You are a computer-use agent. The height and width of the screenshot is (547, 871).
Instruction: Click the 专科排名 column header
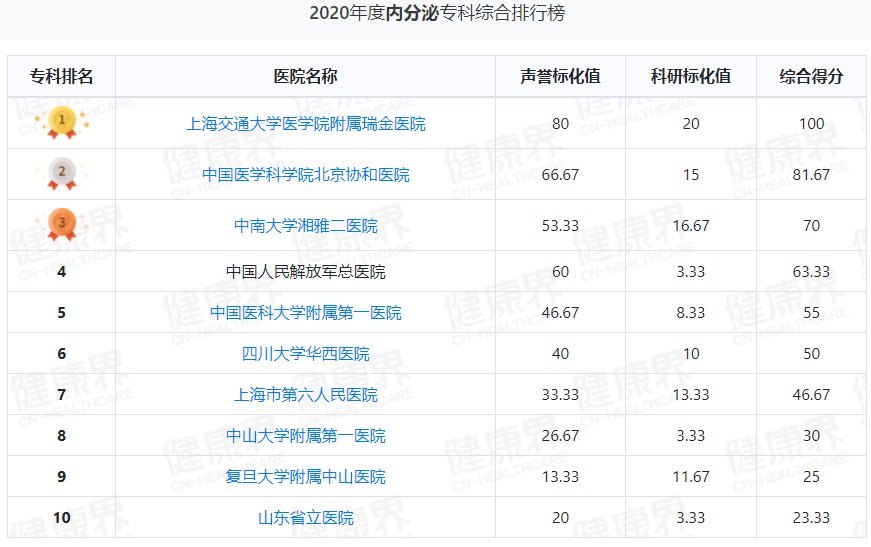61,76
